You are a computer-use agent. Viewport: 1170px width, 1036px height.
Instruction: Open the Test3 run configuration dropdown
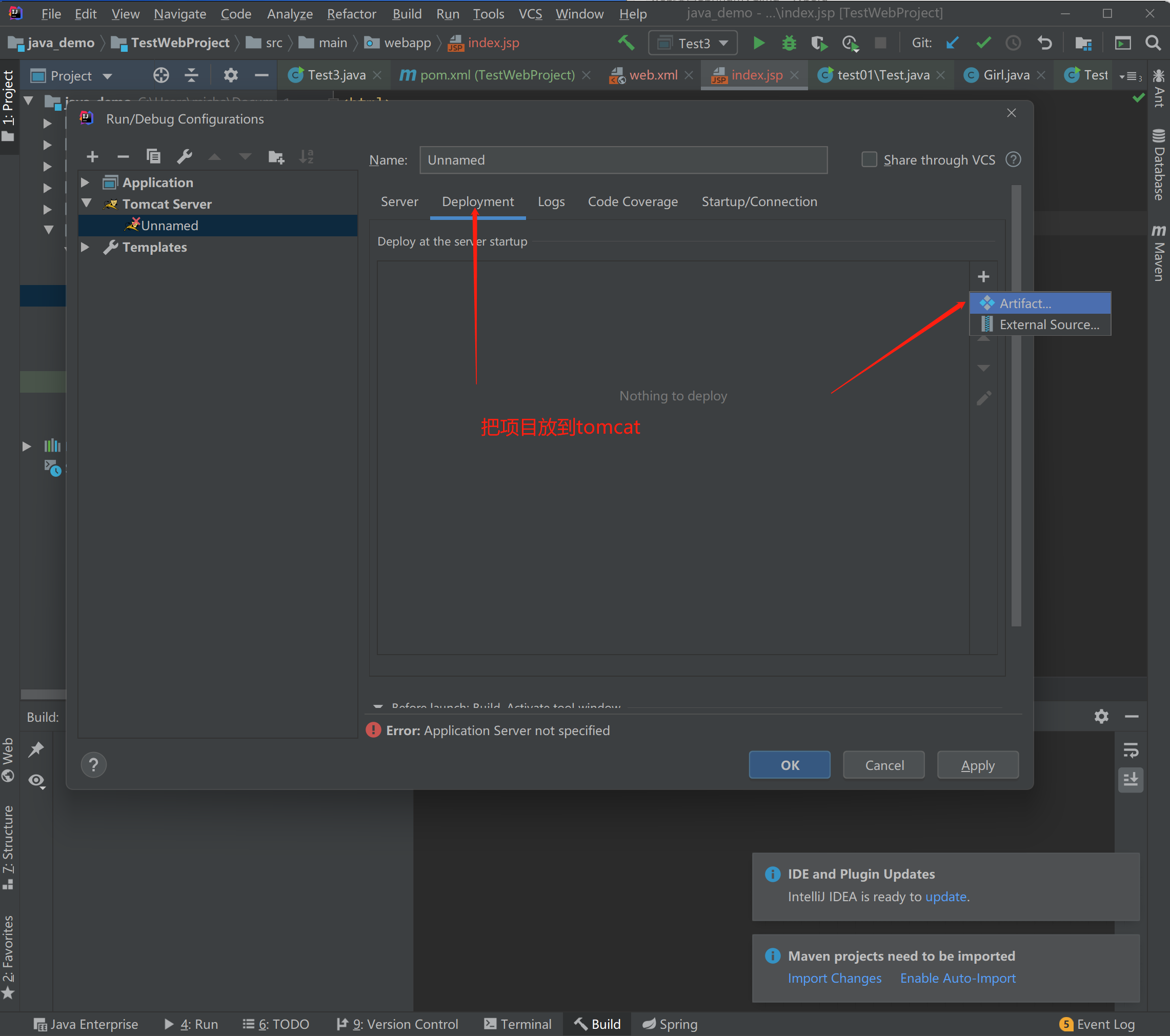pos(693,43)
